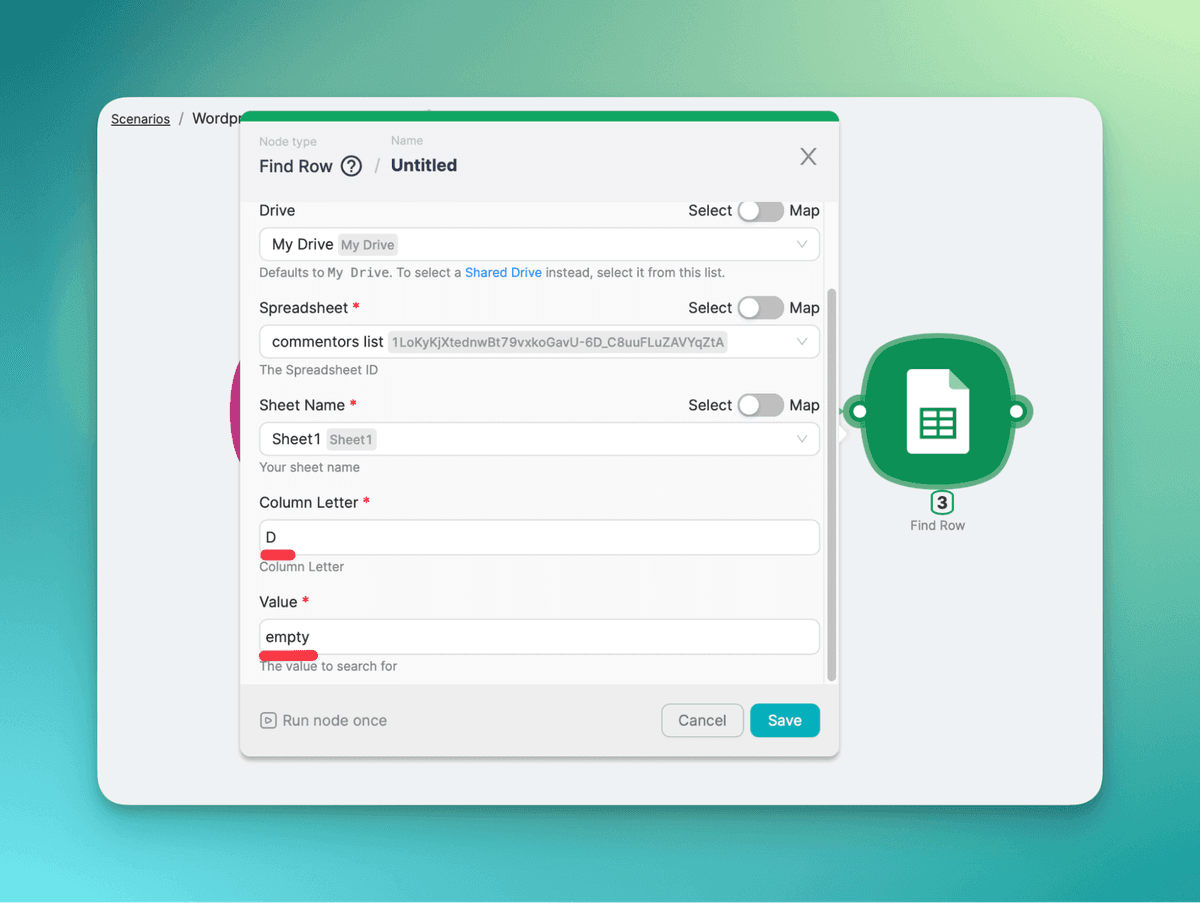This screenshot has height=903, width=1200.
Task: Click the node number 3 badge
Action: pos(941,503)
